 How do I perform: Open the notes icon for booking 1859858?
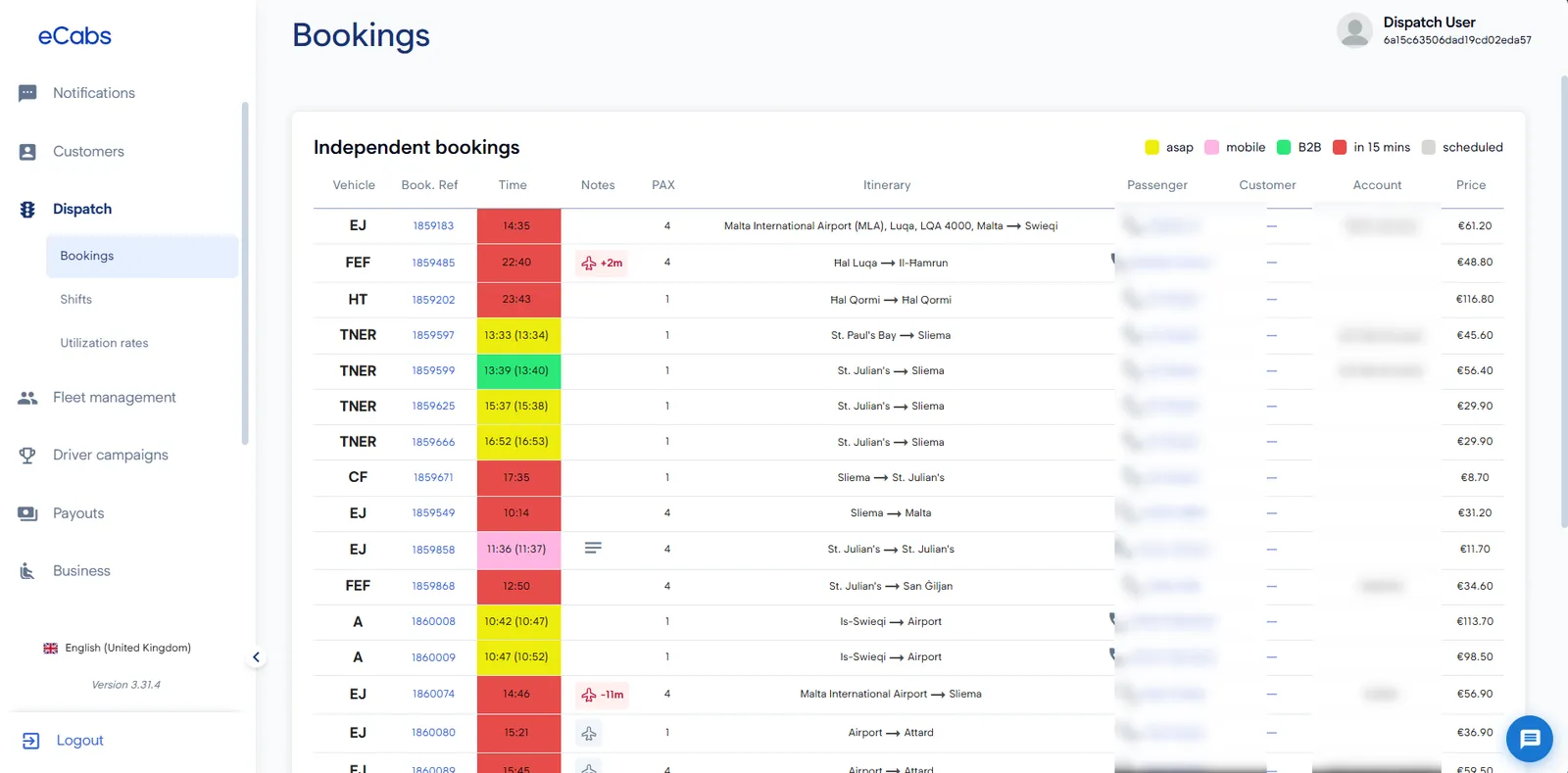(x=593, y=549)
